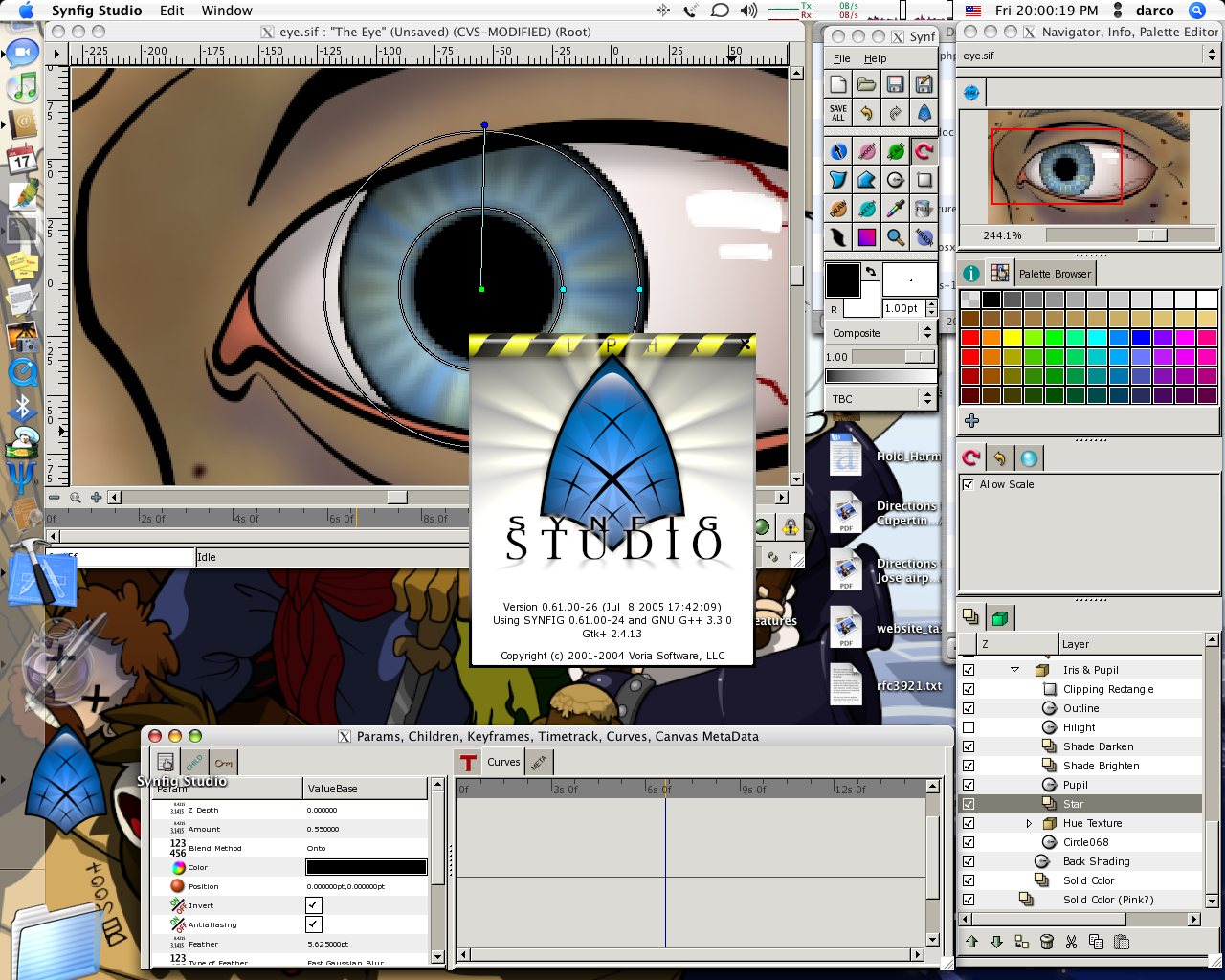
Task: Select the Eyedropper tool
Action: tap(895, 209)
